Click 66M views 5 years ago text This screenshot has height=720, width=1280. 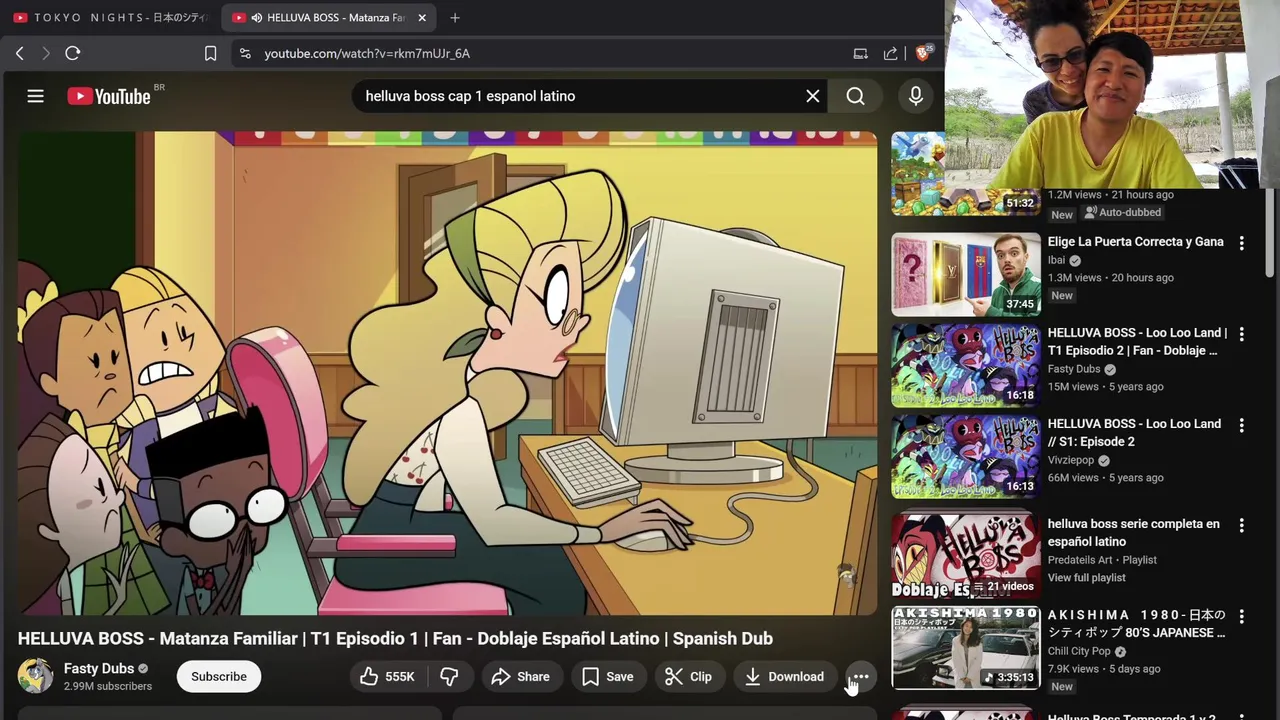1105,478
